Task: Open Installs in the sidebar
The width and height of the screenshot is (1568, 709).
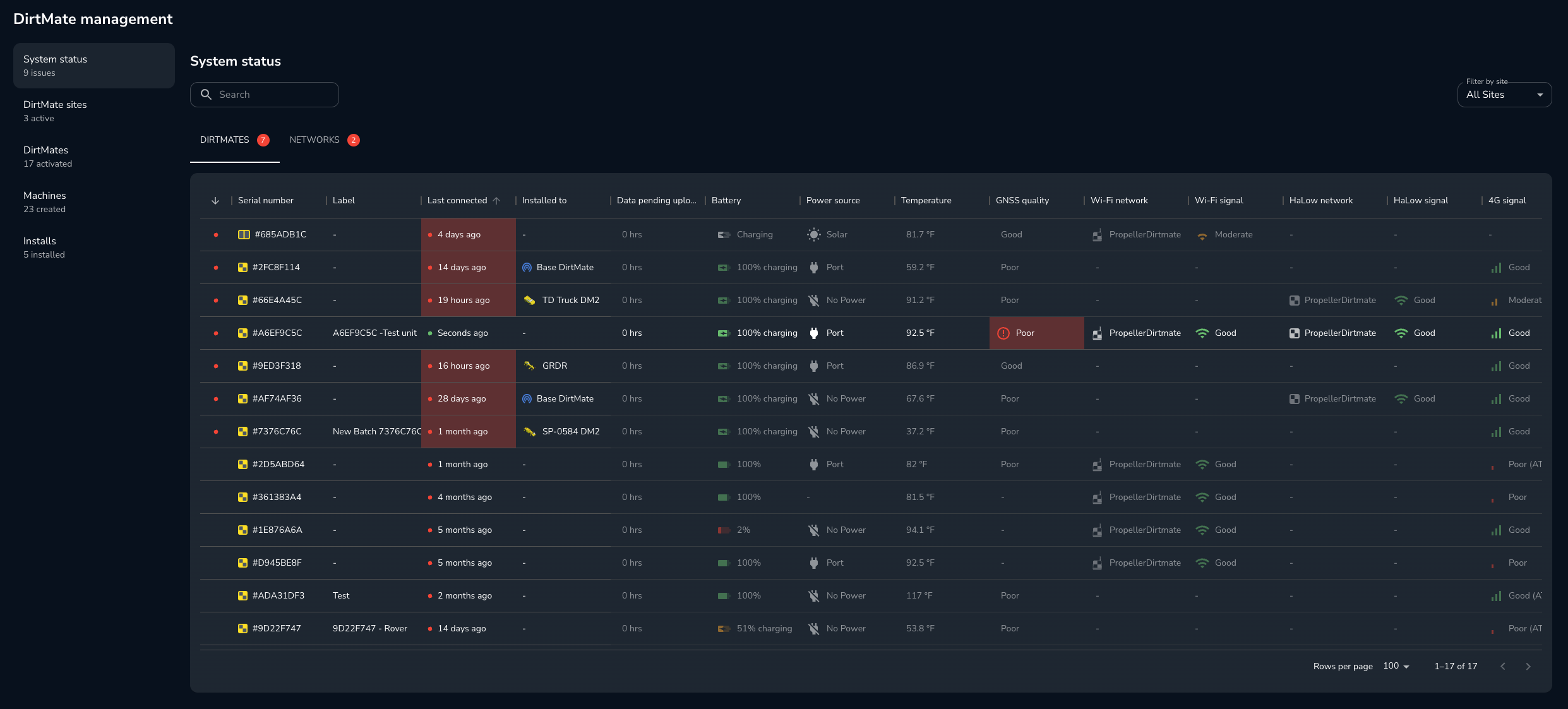Action: tap(93, 247)
